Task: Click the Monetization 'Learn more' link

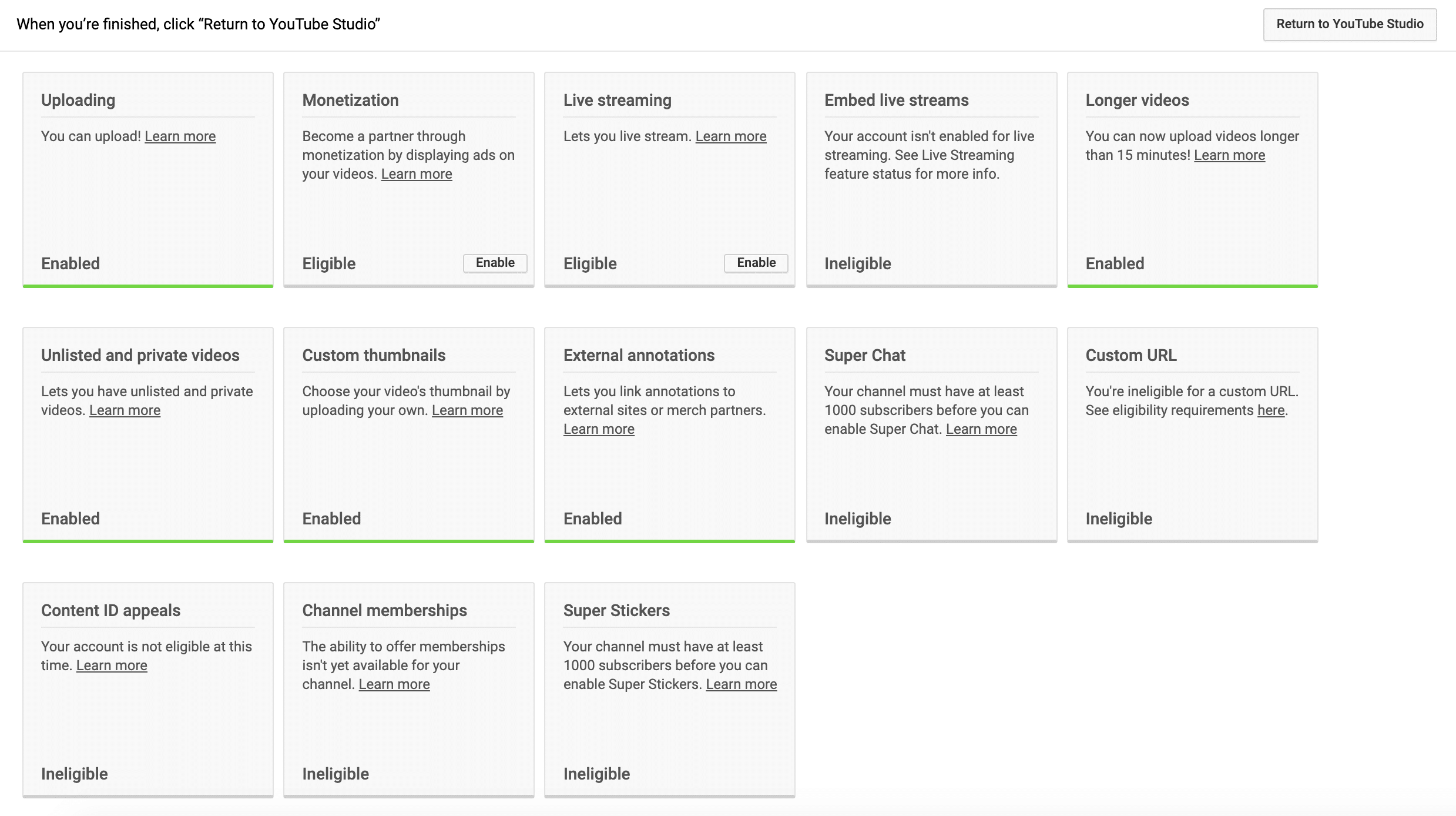Action: [x=416, y=174]
